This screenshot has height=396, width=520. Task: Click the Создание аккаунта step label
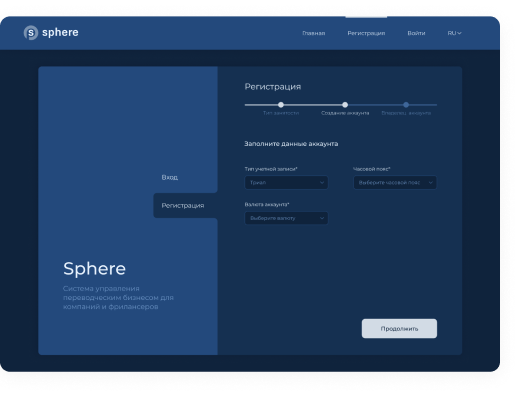[345, 113]
